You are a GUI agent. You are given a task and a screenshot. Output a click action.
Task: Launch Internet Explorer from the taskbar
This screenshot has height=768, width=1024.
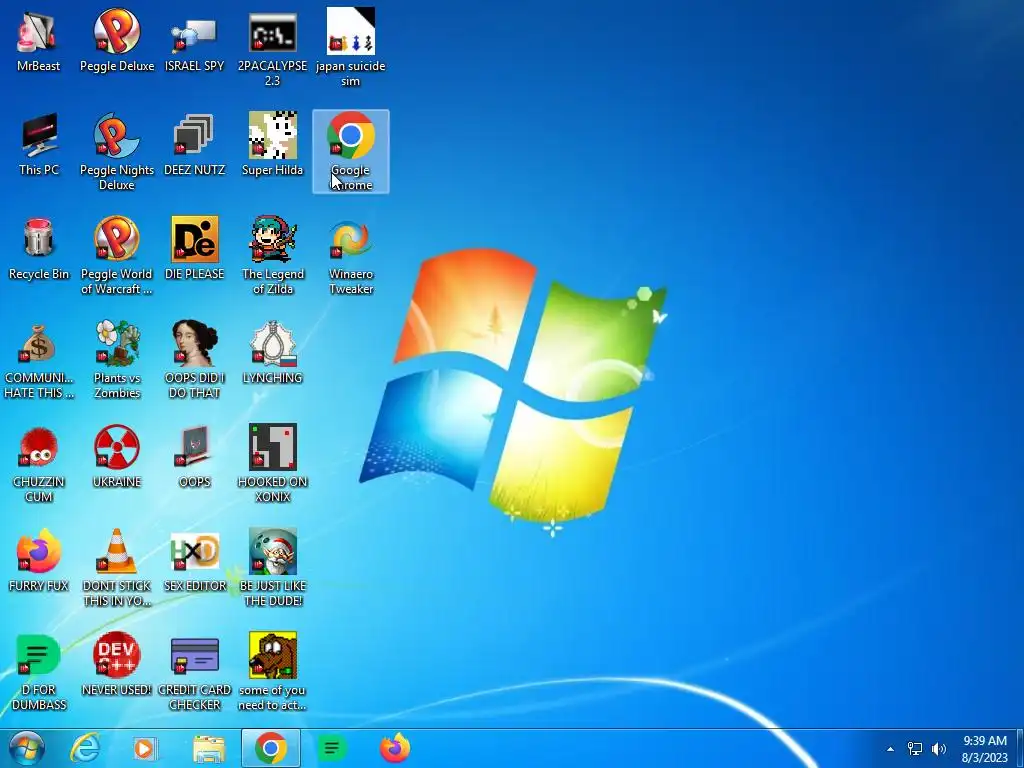tap(85, 748)
